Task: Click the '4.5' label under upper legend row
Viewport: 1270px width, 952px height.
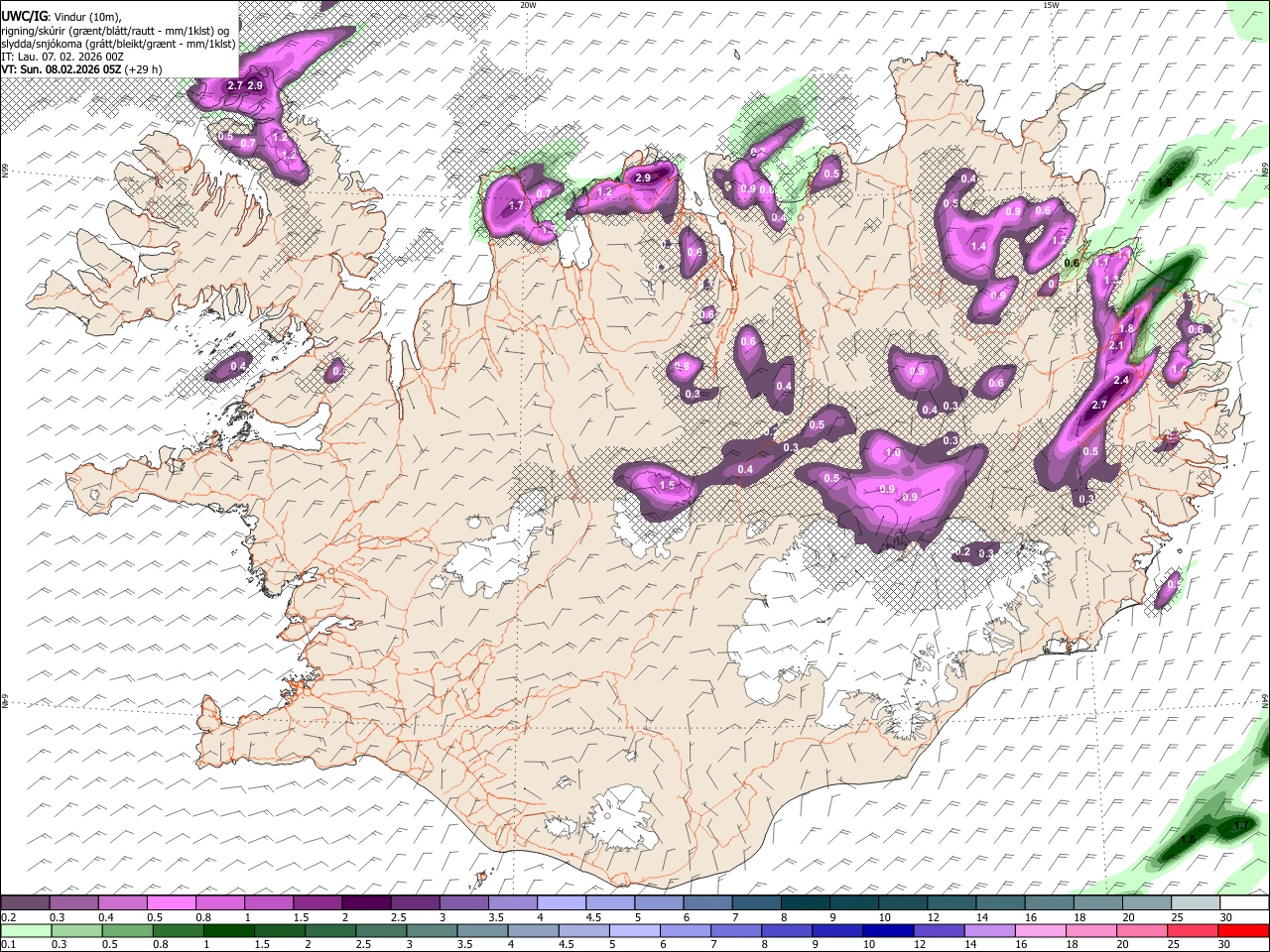Action: click(x=593, y=917)
